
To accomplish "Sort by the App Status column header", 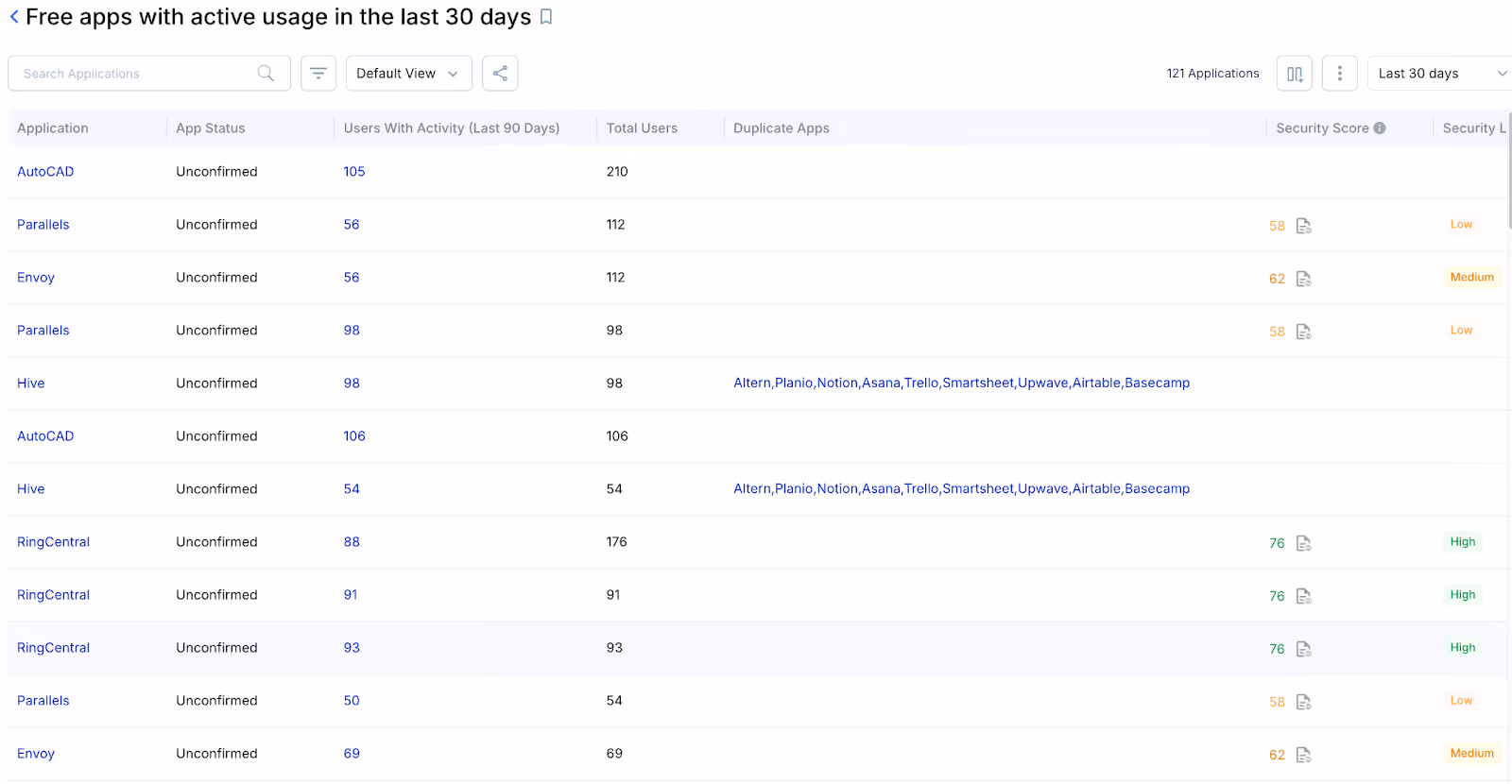I will [x=211, y=128].
